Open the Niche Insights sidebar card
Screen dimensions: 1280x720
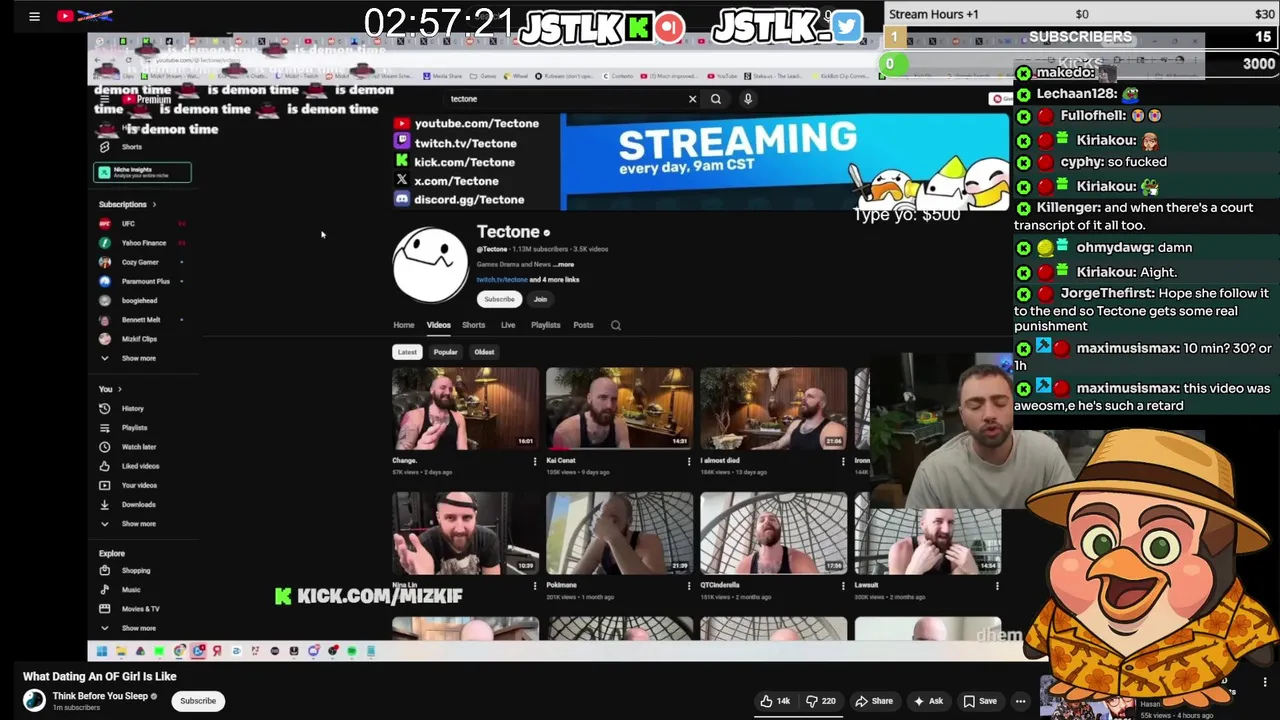[x=142, y=172]
